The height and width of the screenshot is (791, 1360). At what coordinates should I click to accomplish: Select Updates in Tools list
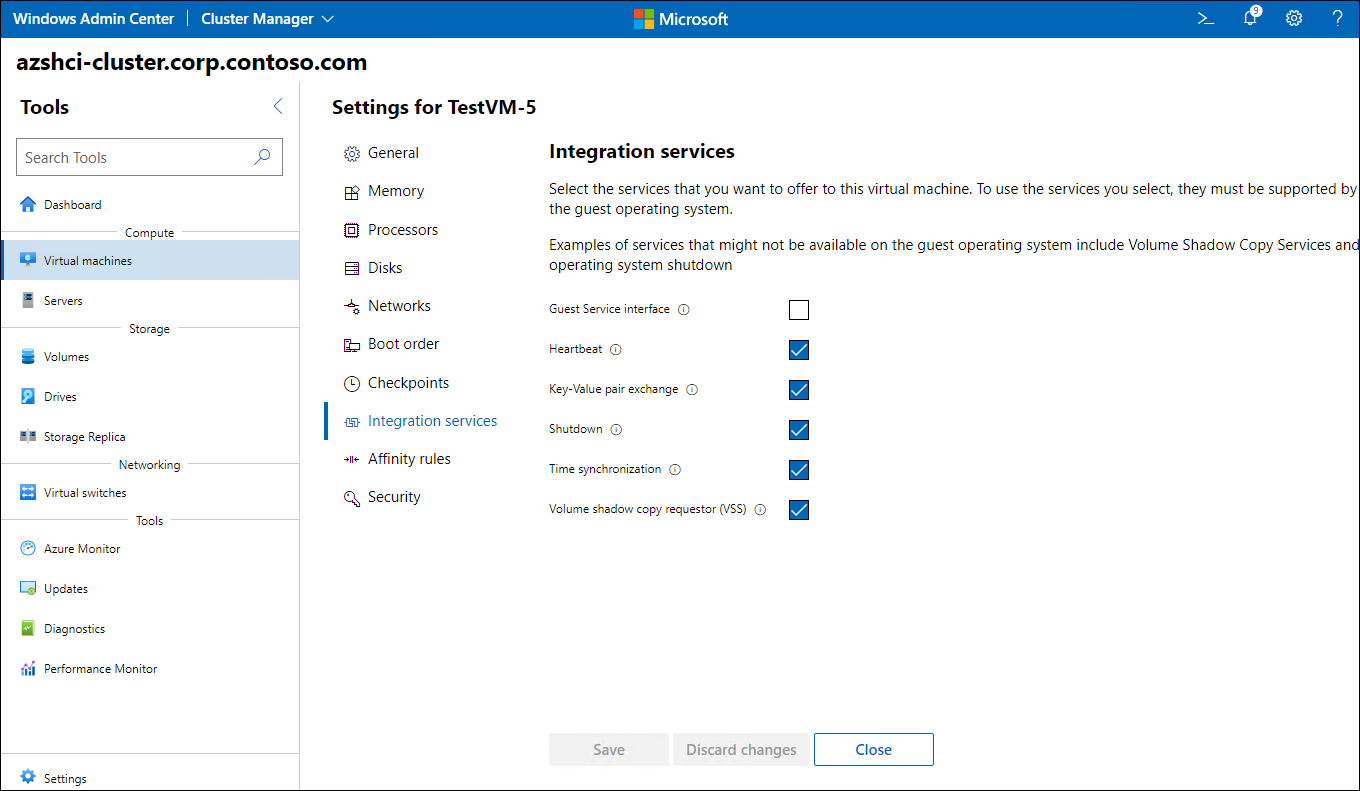pyautogui.click(x=150, y=589)
